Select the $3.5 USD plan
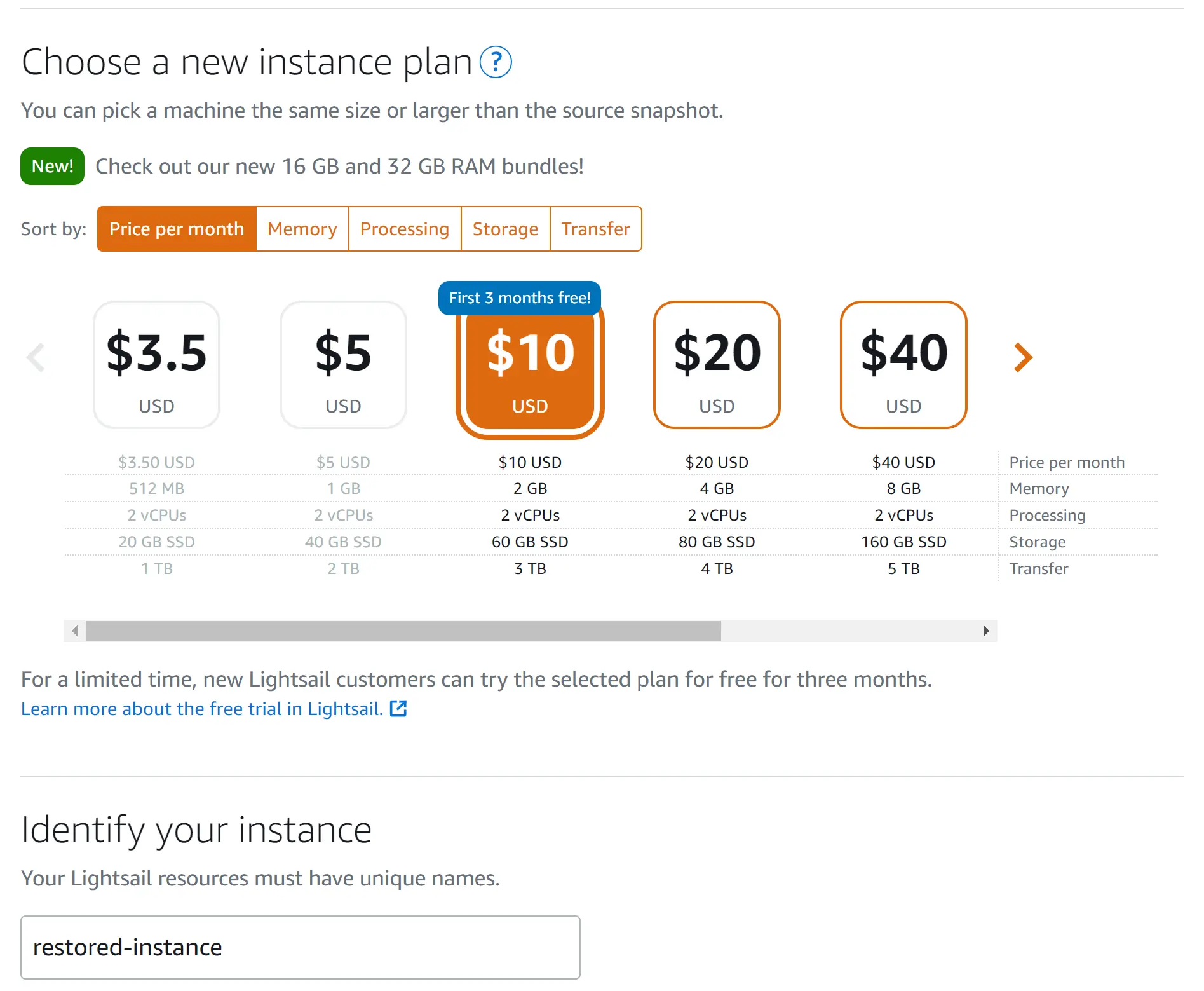 157,365
